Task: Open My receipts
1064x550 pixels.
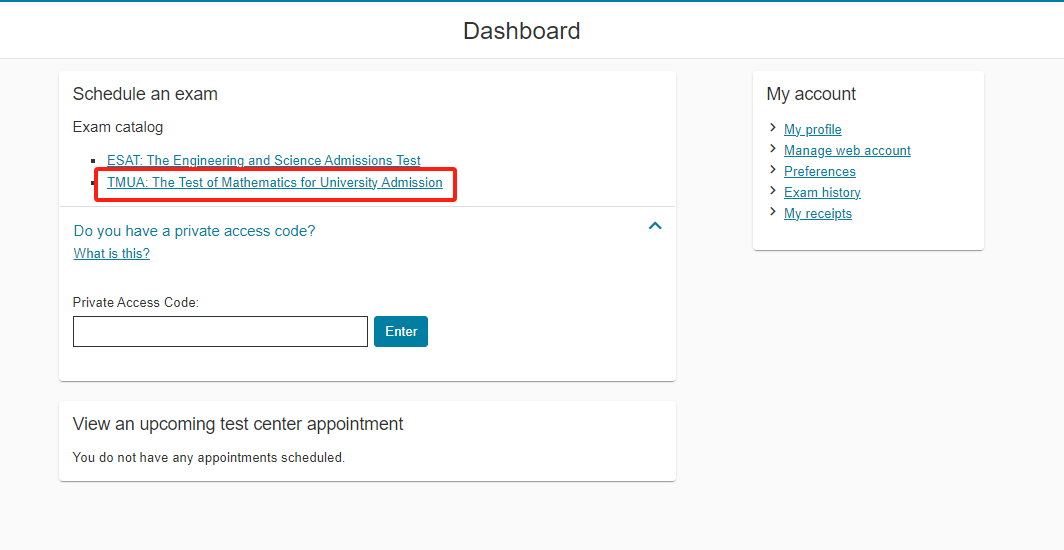Action: 818,214
